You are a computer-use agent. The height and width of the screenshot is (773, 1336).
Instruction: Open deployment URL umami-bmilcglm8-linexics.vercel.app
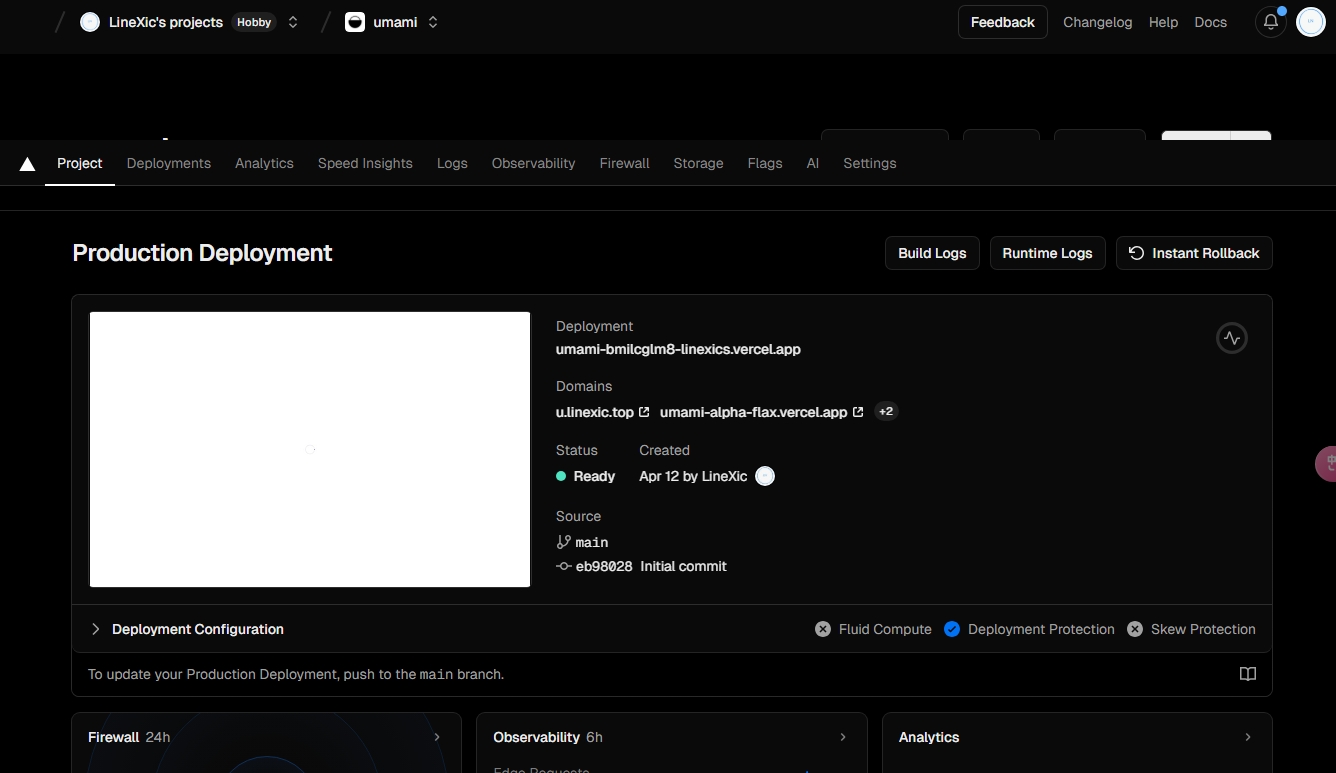click(678, 349)
